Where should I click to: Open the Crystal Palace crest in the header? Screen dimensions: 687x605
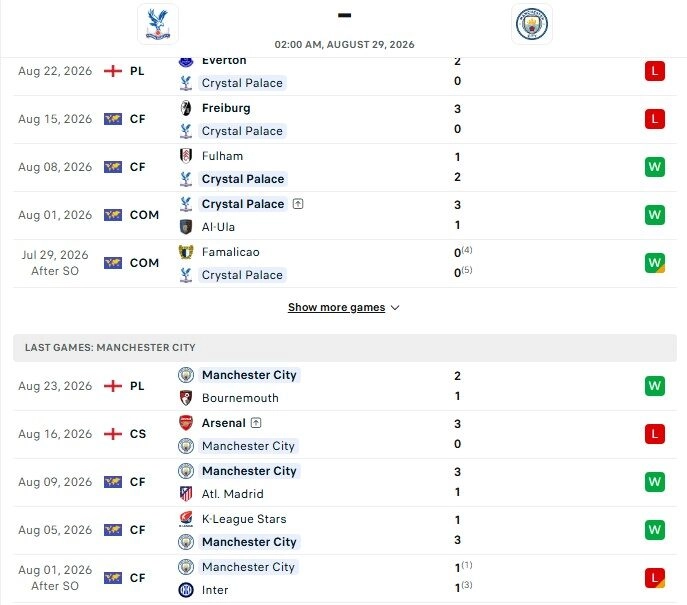tap(158, 24)
